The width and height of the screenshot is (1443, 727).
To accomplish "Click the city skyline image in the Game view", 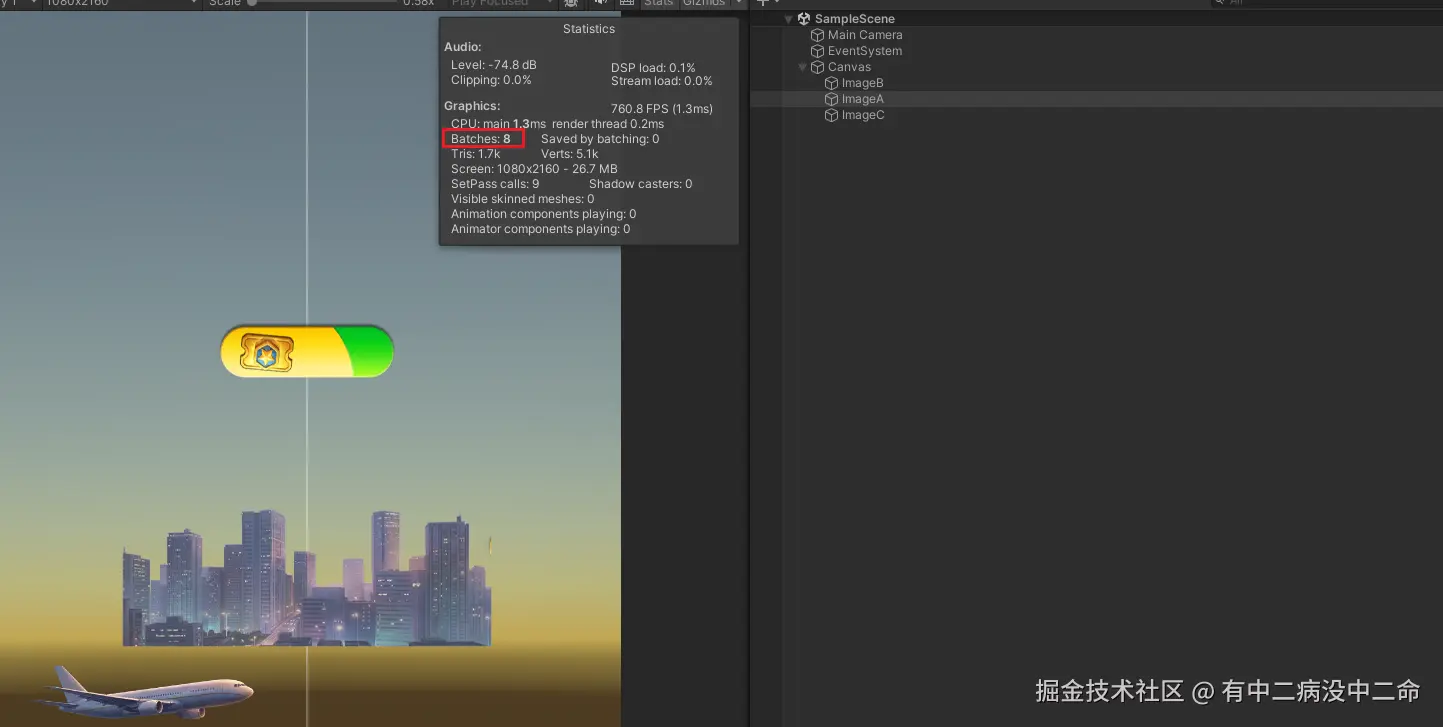I will (x=307, y=578).
